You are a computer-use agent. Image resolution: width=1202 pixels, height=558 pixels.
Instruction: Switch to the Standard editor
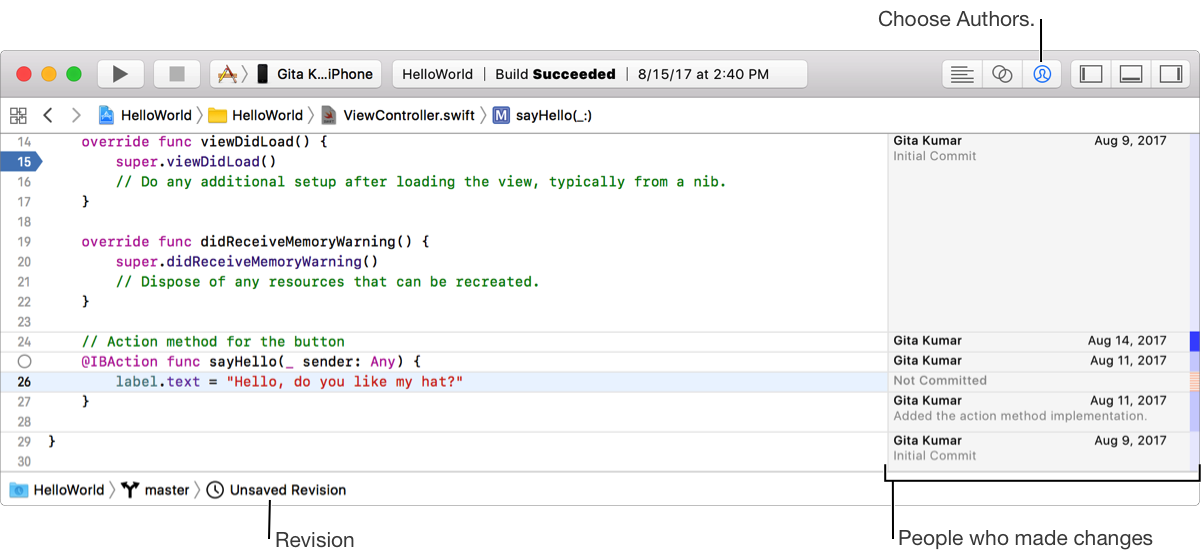click(962, 74)
